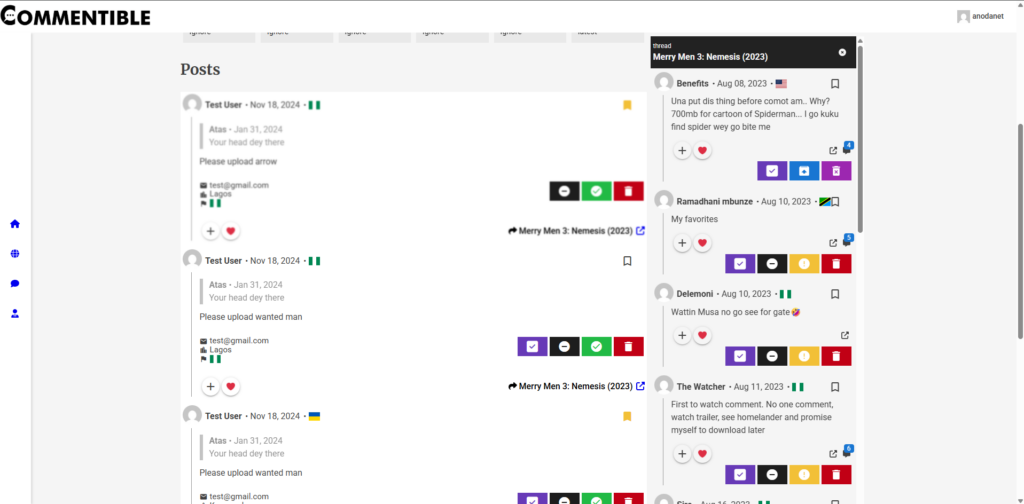Click the purple trash button on Benefits comment
This screenshot has height=504, width=1024.
[836, 171]
